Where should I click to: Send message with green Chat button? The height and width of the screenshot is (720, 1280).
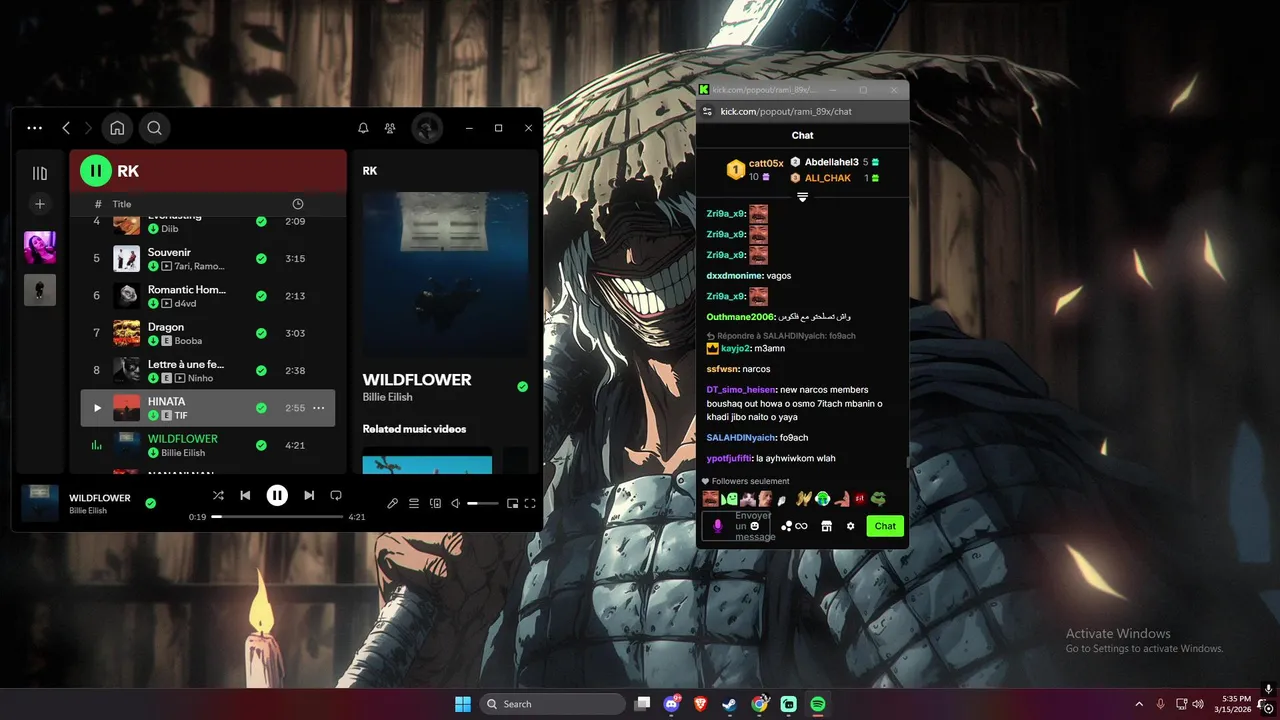(885, 526)
